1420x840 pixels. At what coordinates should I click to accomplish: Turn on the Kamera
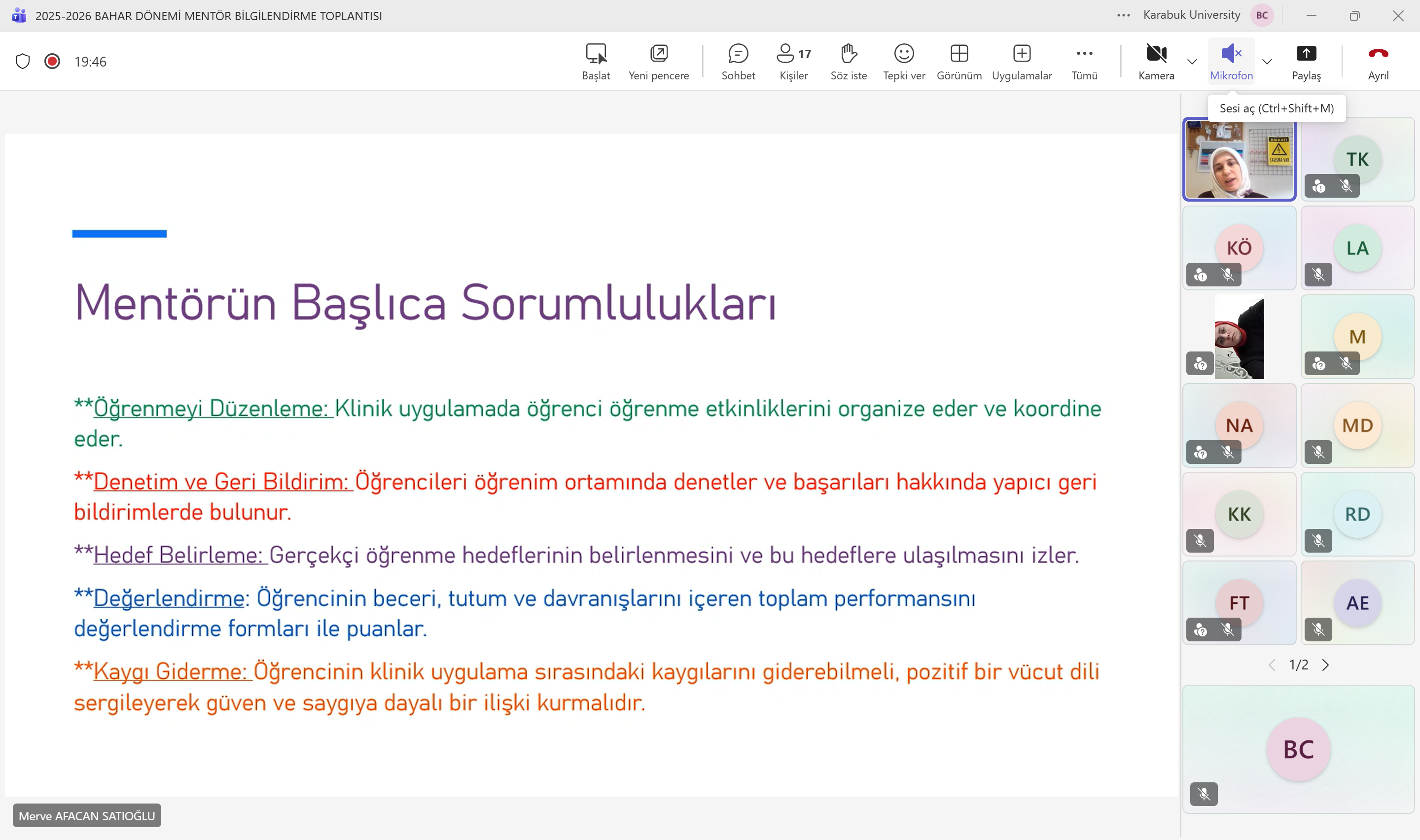(x=1156, y=61)
